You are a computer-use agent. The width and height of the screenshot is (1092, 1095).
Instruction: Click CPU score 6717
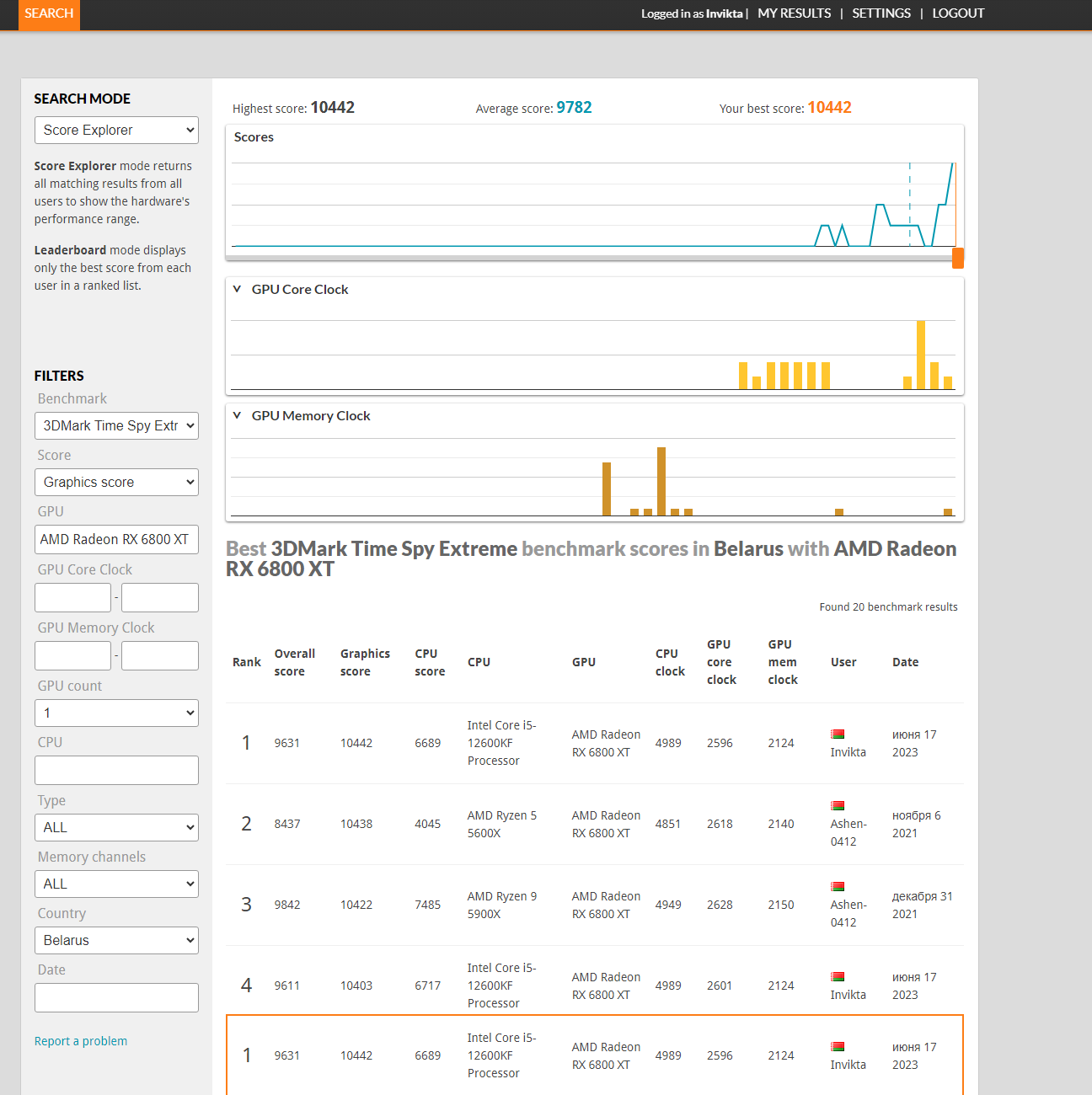[x=427, y=985]
